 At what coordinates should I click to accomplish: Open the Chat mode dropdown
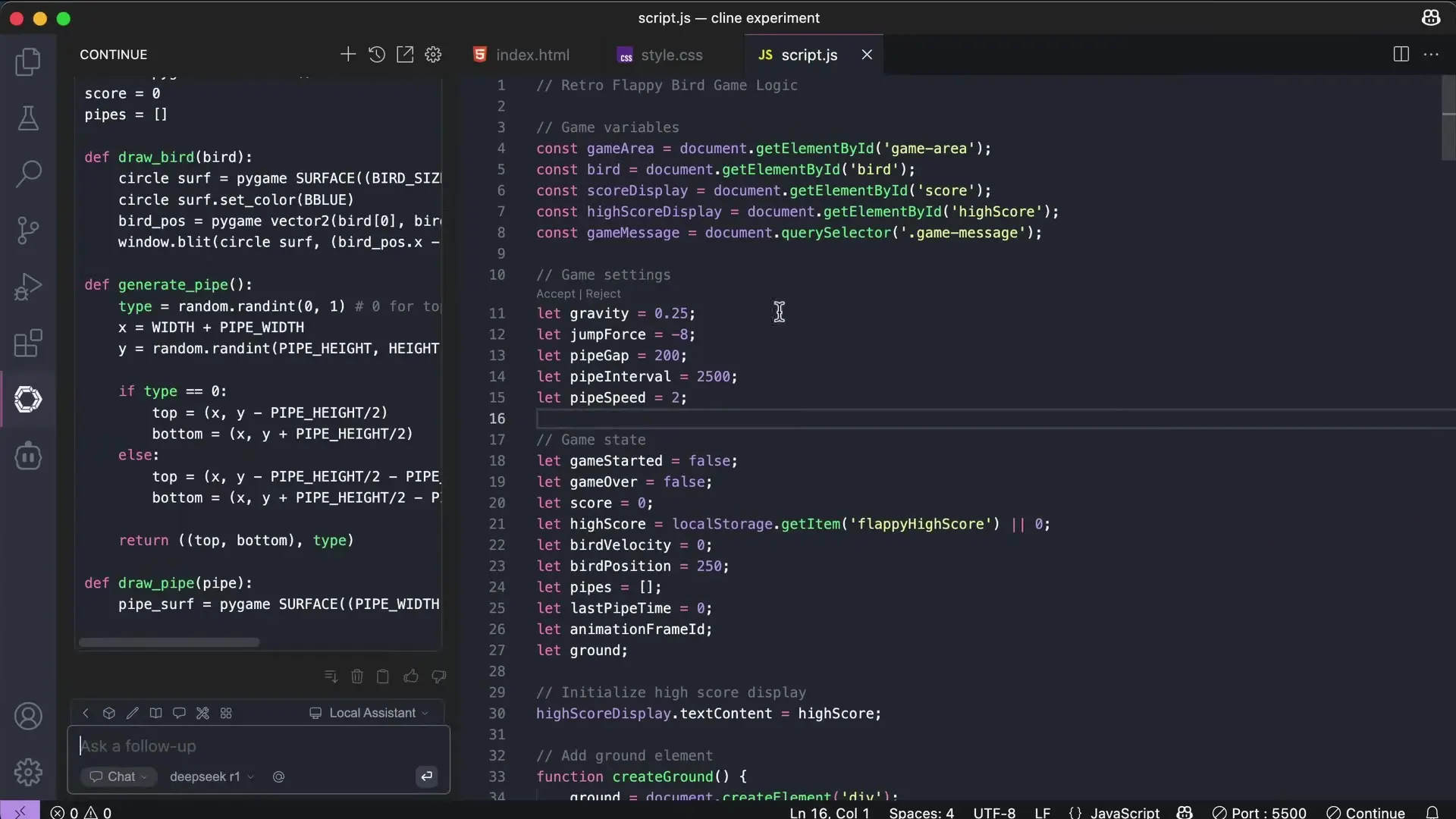click(118, 777)
